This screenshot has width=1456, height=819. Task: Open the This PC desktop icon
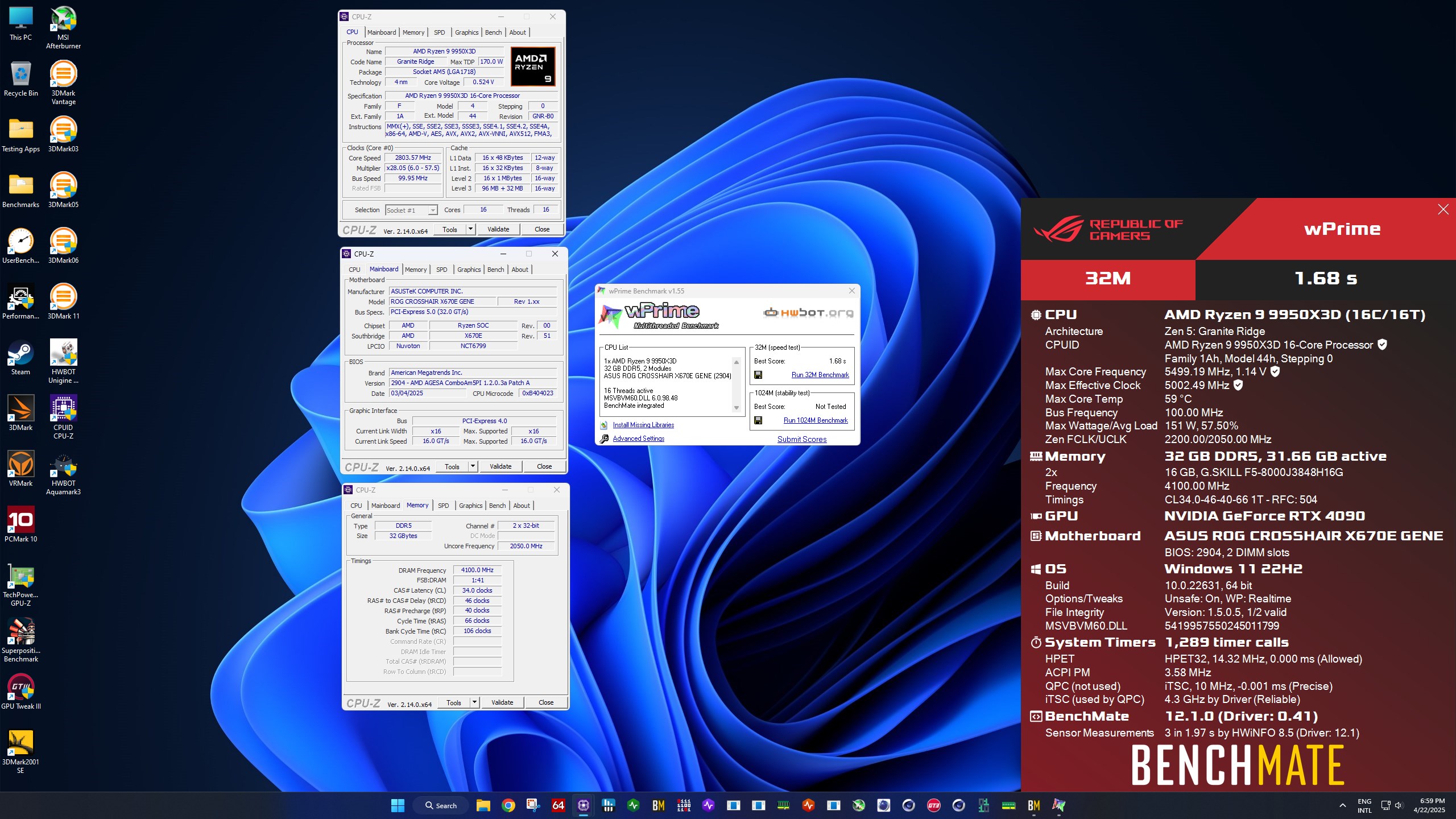20,23
